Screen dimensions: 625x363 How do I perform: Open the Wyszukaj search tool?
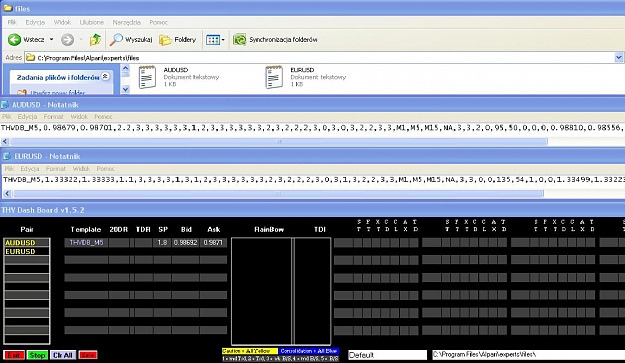[131, 39]
